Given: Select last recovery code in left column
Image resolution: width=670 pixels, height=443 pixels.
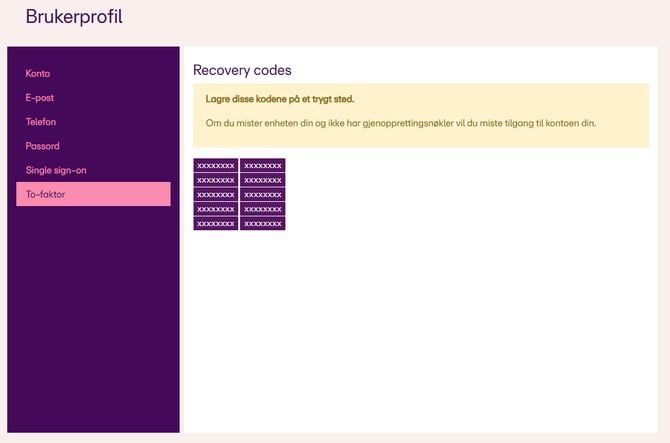Looking at the screenshot, I should point(215,223).
